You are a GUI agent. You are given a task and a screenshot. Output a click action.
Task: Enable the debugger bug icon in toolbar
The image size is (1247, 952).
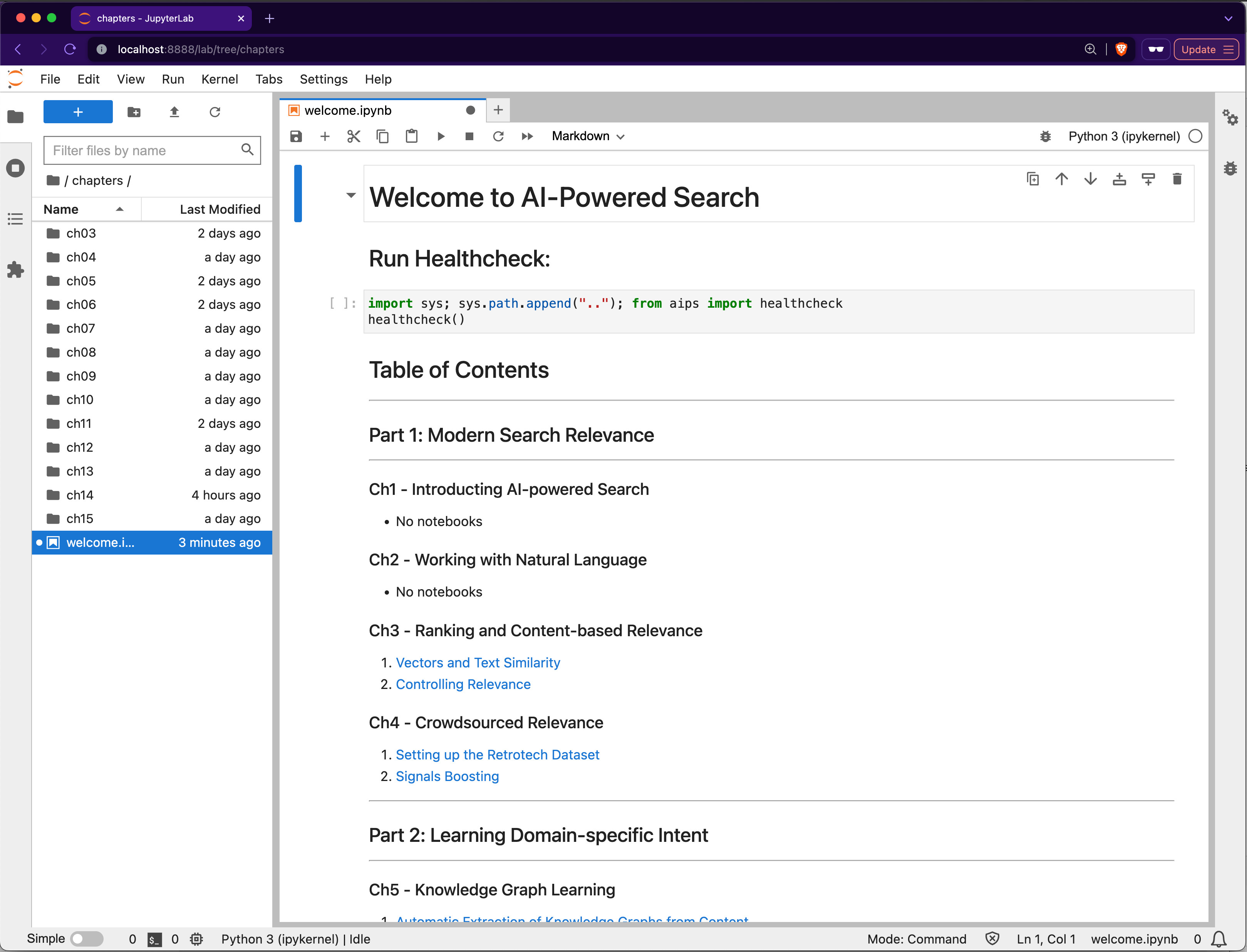1045,136
